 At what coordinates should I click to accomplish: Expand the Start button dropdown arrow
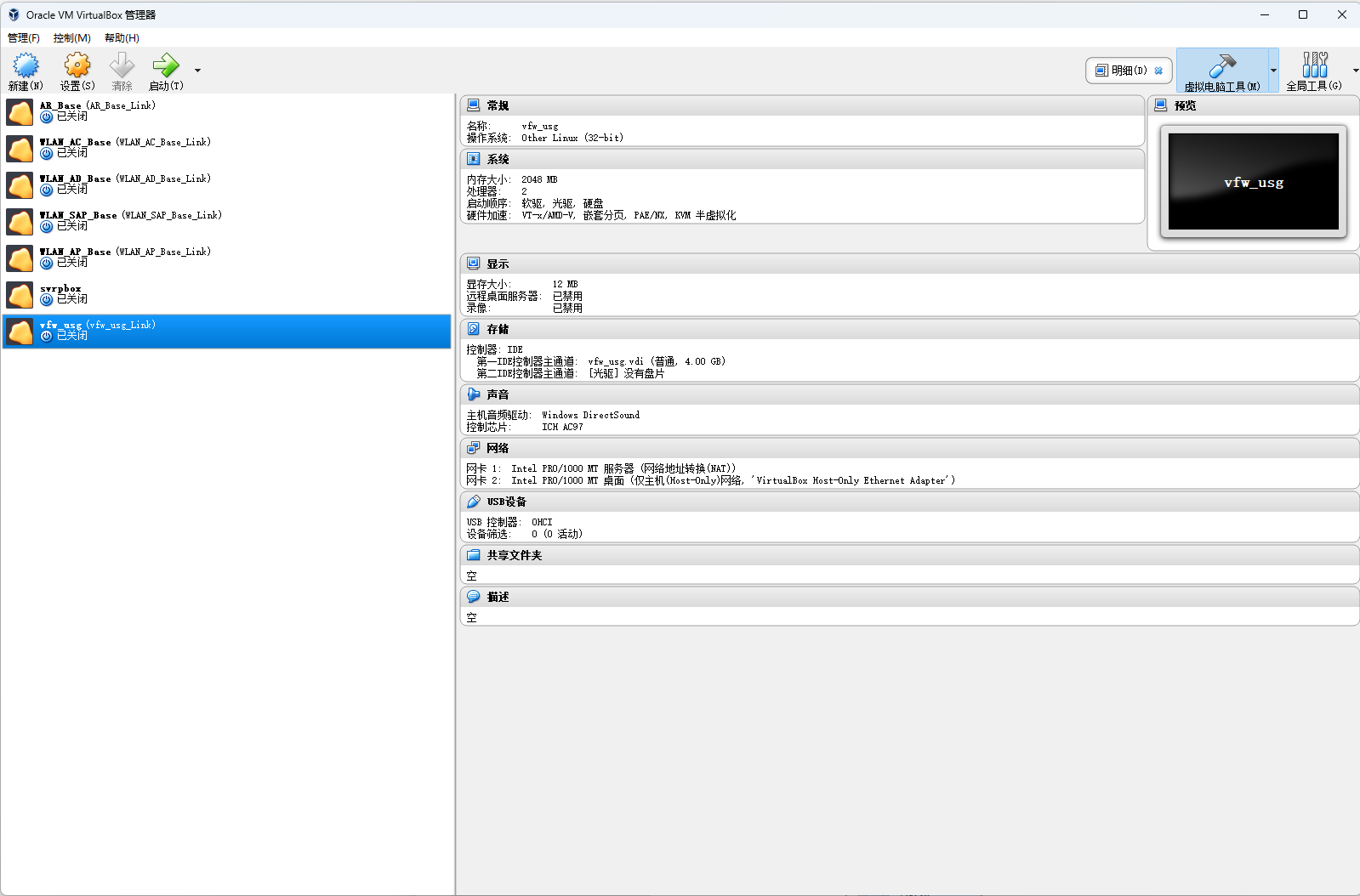pos(197,71)
